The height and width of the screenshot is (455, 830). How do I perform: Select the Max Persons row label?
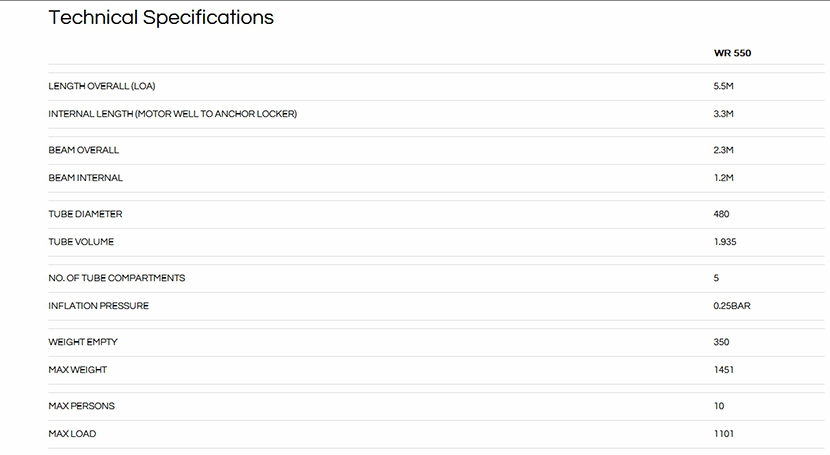[x=80, y=406]
